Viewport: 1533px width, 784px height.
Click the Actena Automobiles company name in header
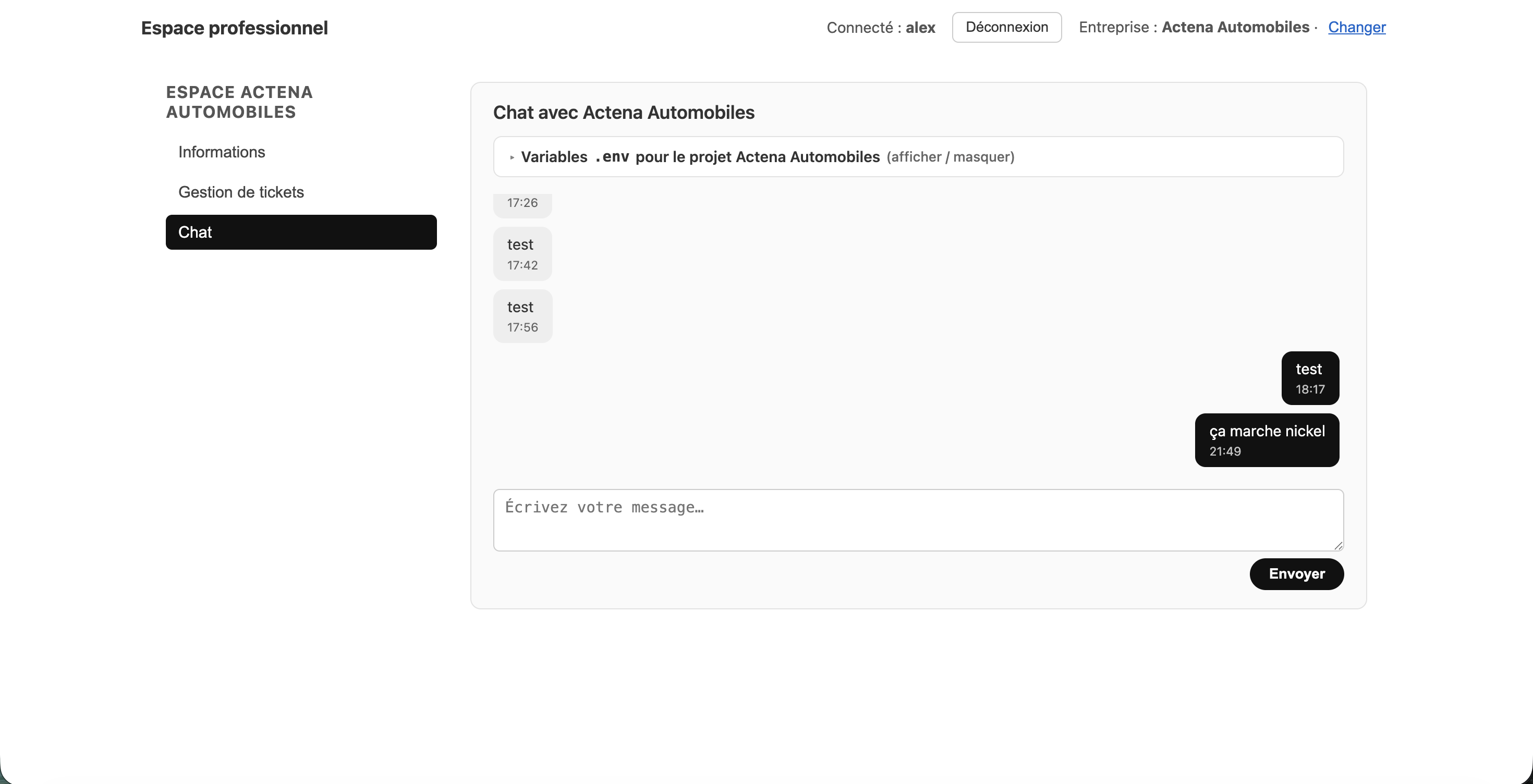[x=1235, y=27]
